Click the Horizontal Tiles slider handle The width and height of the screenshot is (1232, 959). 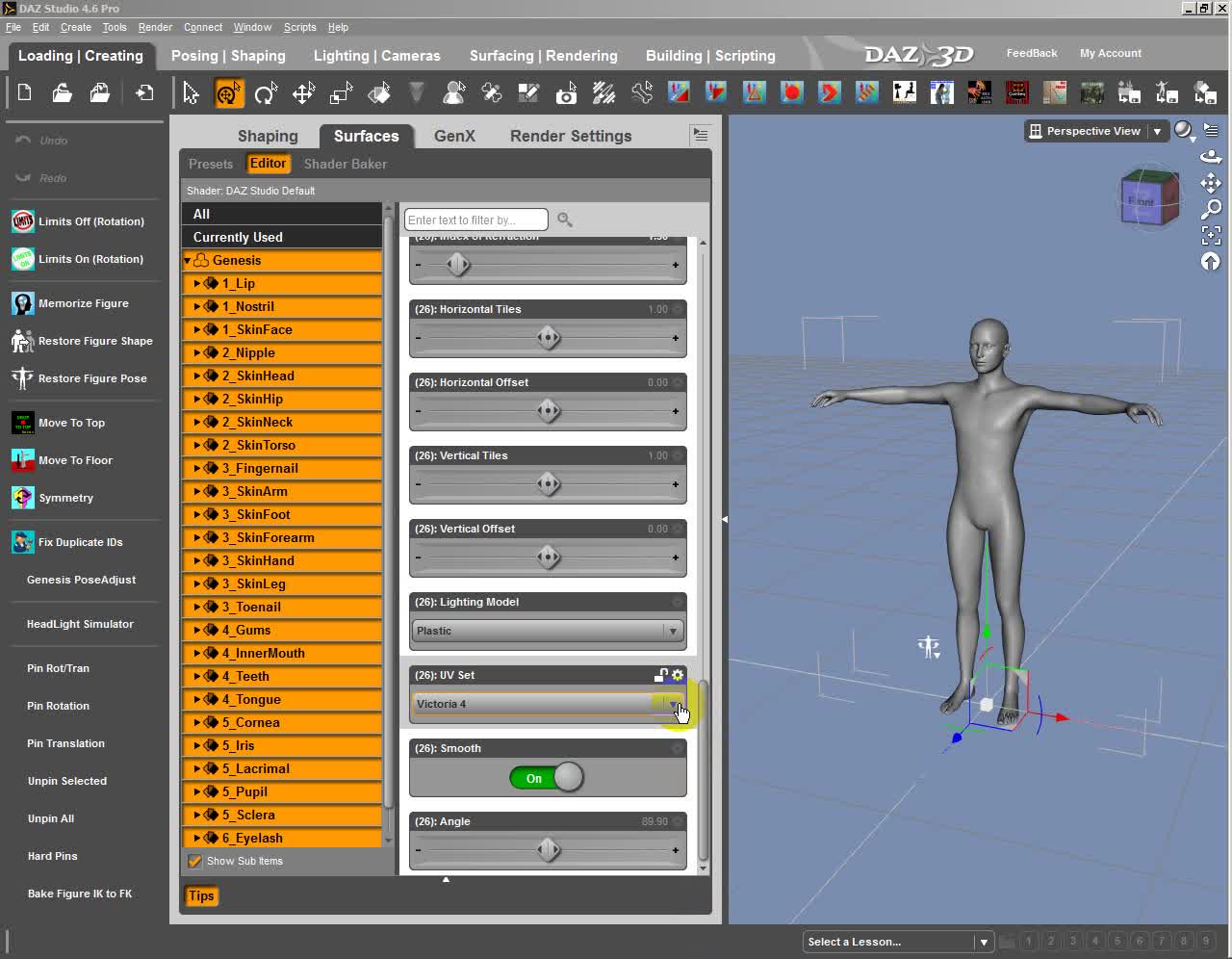click(x=549, y=338)
